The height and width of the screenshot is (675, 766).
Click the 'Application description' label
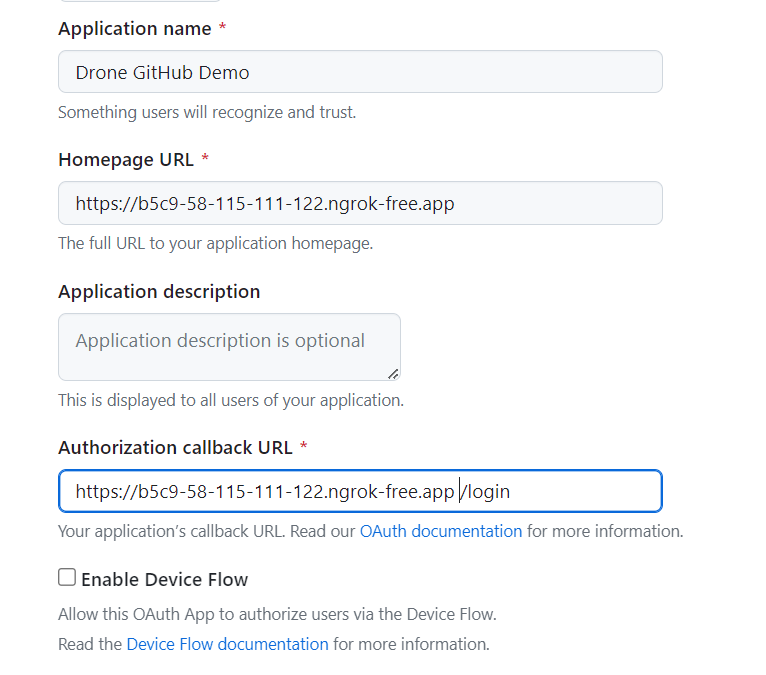click(159, 292)
